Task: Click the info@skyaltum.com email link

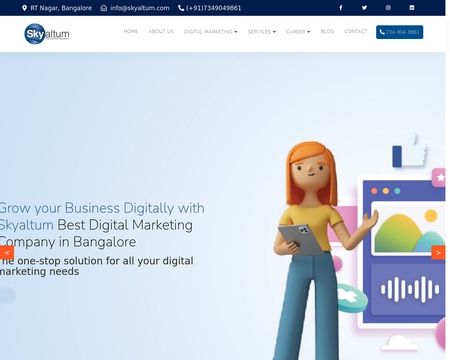Action: [x=140, y=8]
